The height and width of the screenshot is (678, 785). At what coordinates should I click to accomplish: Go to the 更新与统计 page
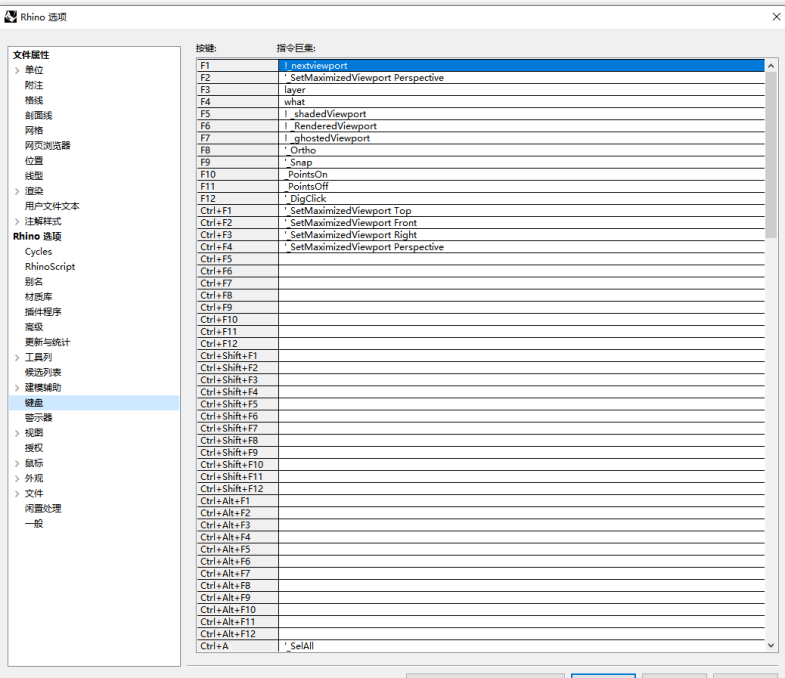(x=47, y=342)
